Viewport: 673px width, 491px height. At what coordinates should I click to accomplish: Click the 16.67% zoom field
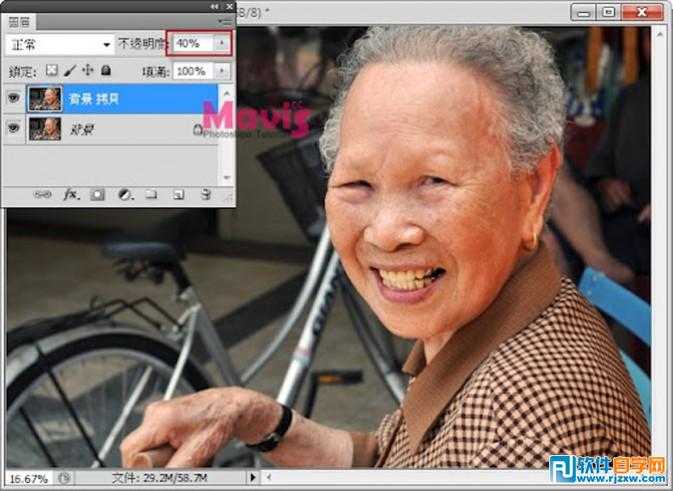(x=29, y=478)
